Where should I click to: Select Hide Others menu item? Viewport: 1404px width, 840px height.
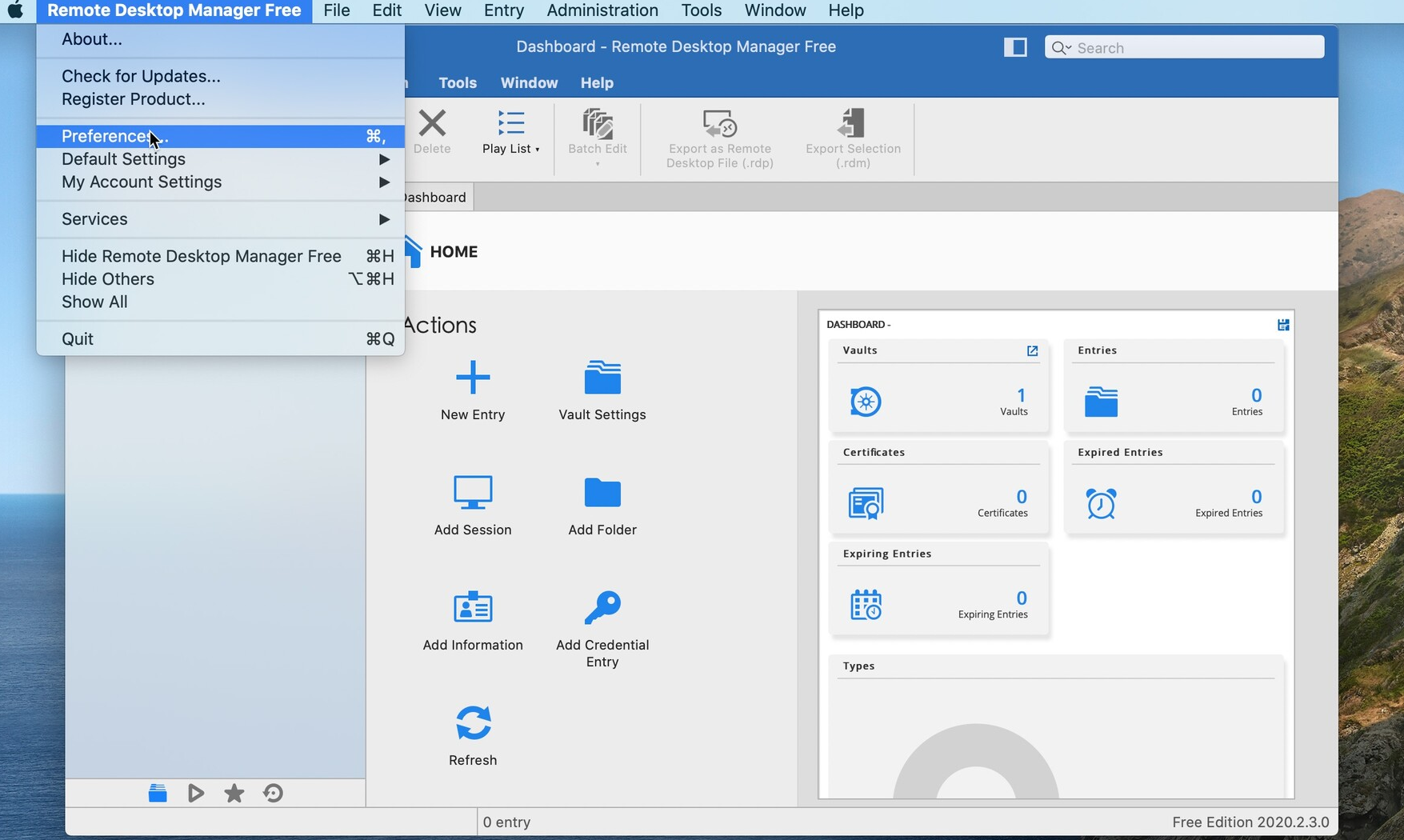(x=220, y=279)
